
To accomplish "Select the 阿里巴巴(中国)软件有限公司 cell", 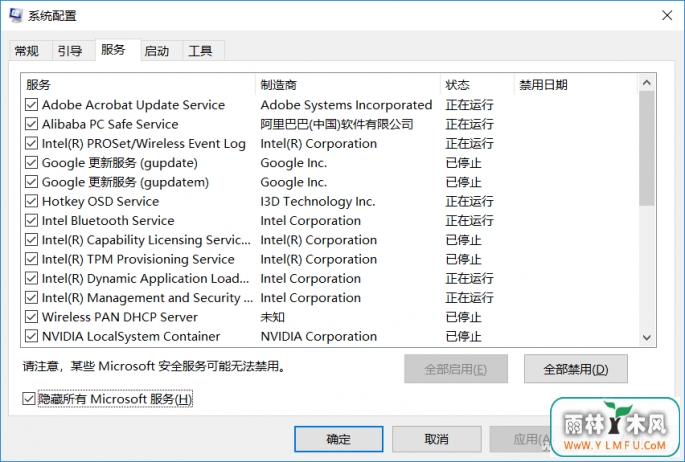I will 337,124.
